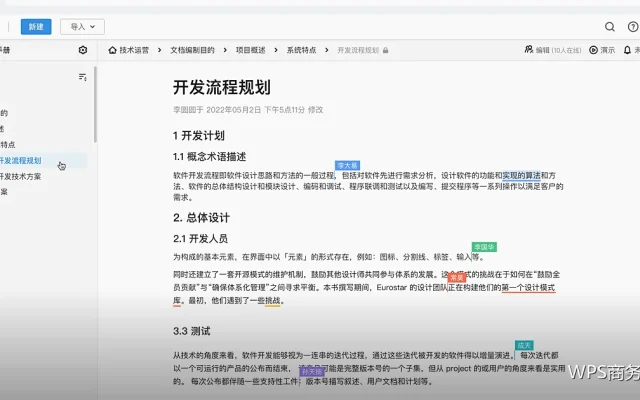Click the modification info line 李圆圆于 2022年05月2日
This screenshot has width=640, height=400.
pos(248,110)
